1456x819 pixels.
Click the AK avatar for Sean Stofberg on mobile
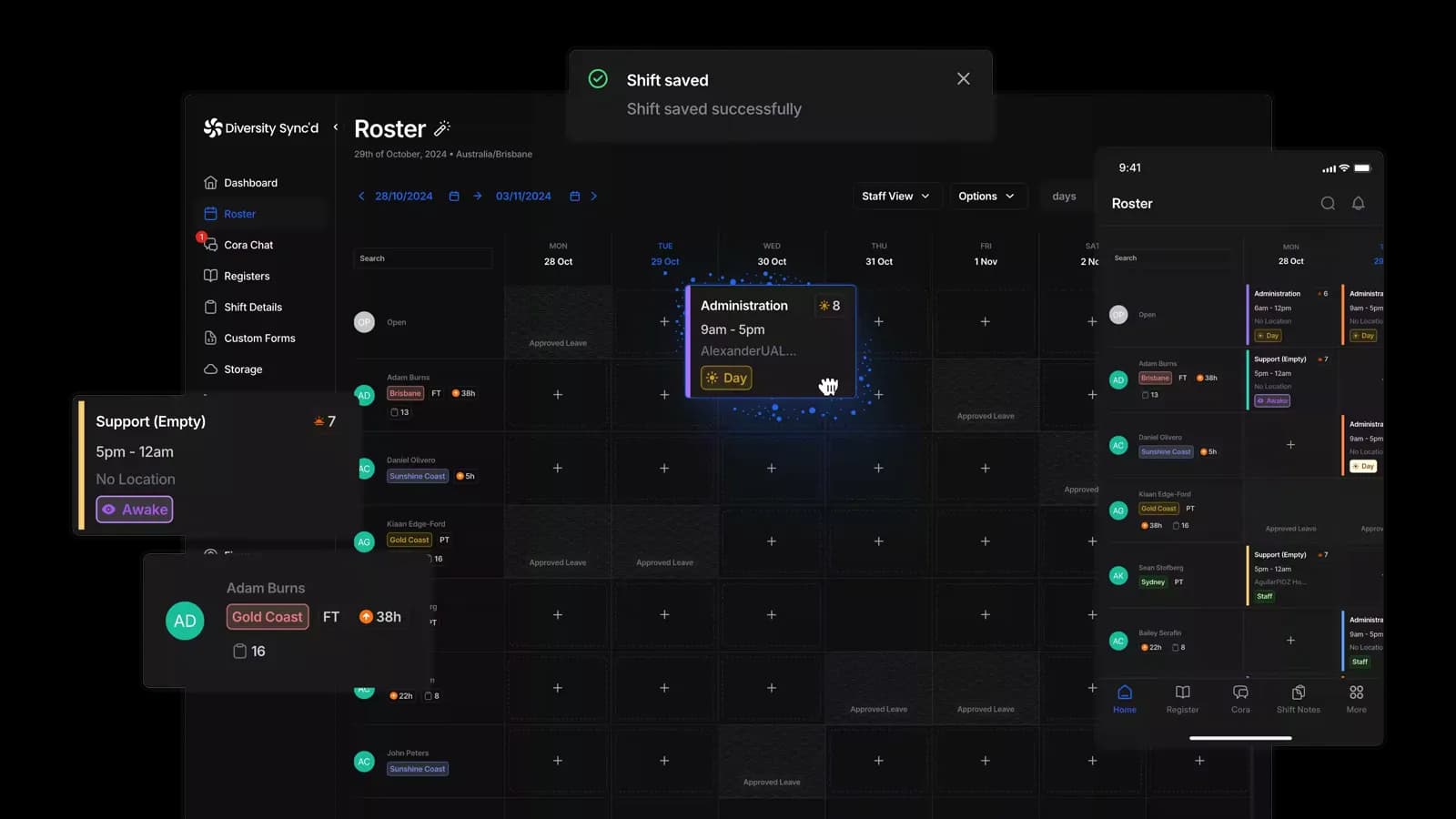[1118, 576]
